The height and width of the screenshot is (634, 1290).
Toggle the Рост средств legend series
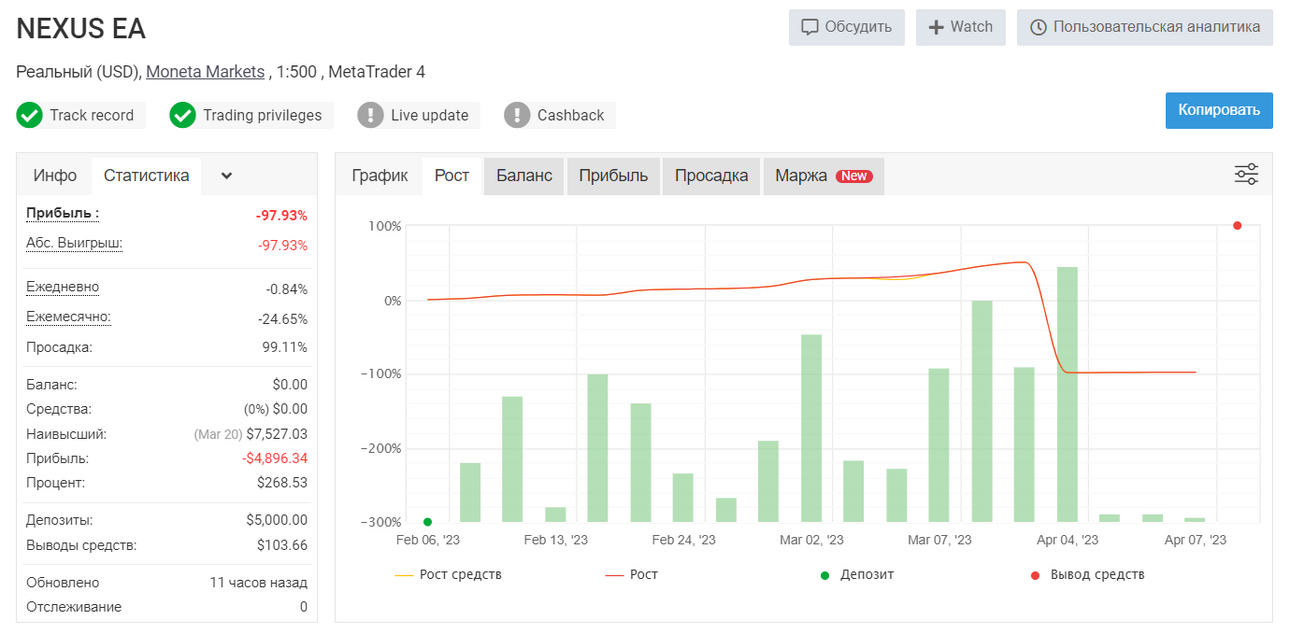click(448, 575)
